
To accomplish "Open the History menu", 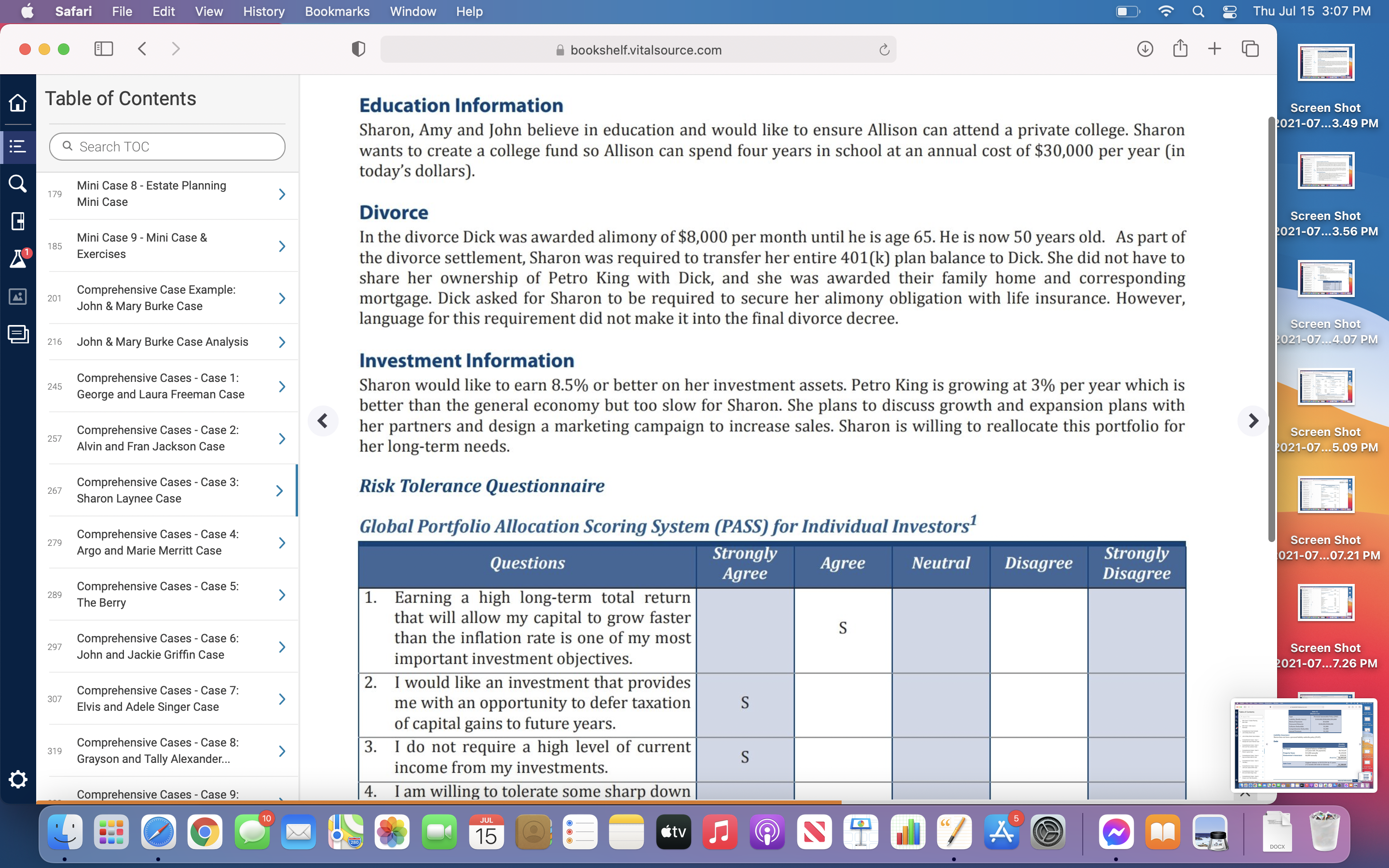I will point(263,12).
